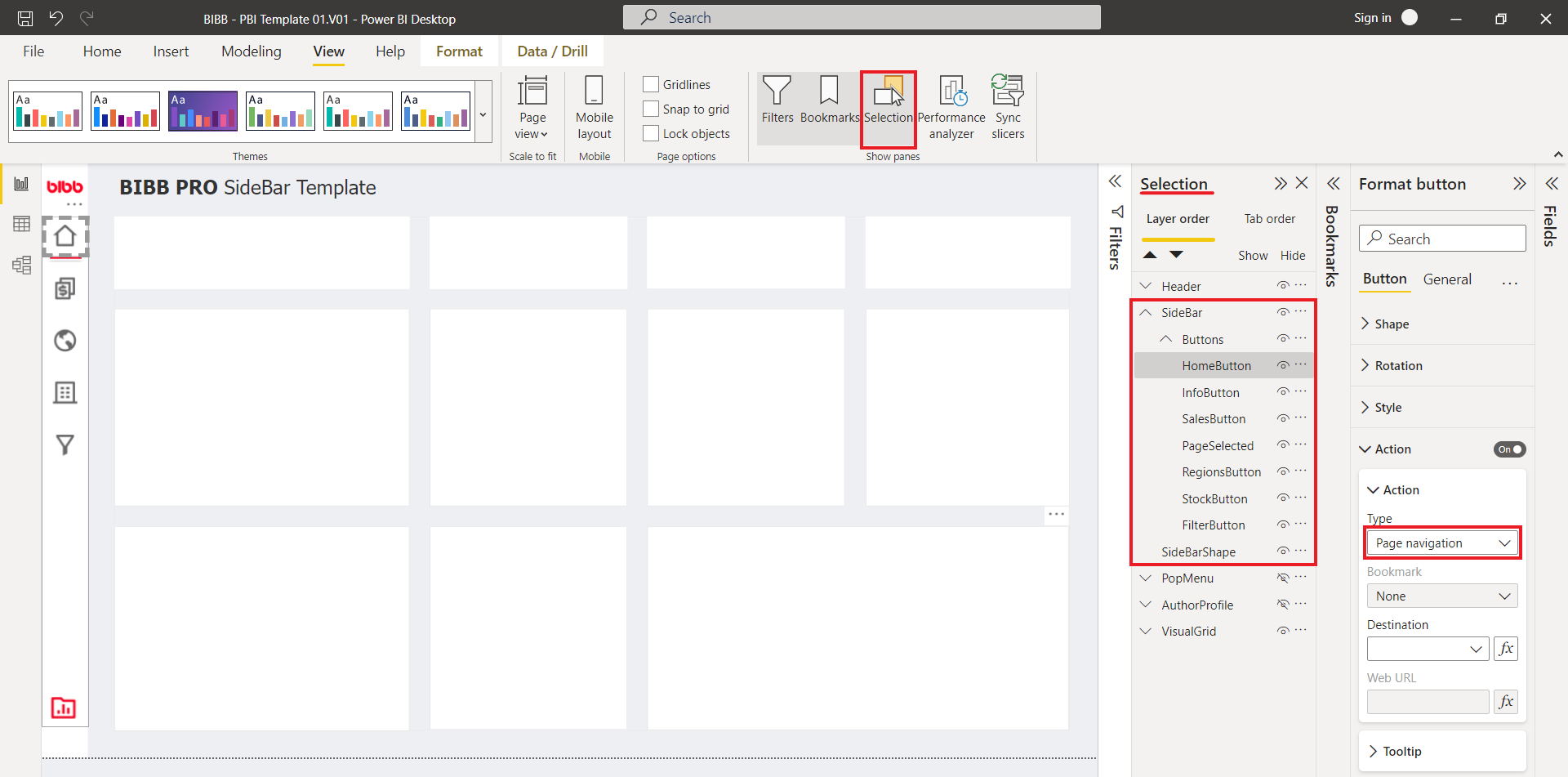The height and width of the screenshot is (777, 1568).
Task: Open the Bookmark dropdown showing None
Action: [x=1441, y=596]
